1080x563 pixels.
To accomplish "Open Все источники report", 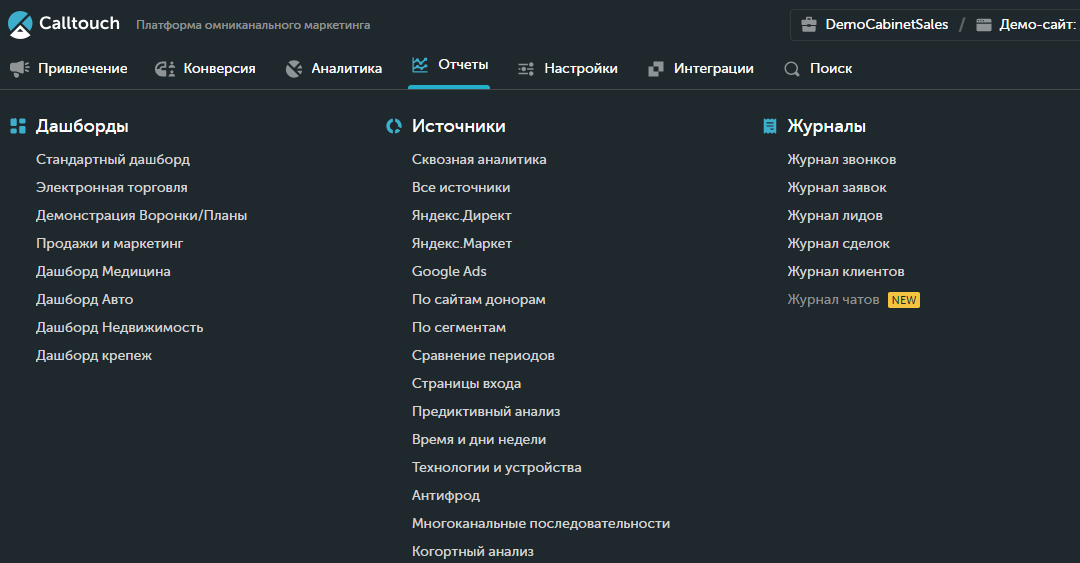I will (x=461, y=187).
